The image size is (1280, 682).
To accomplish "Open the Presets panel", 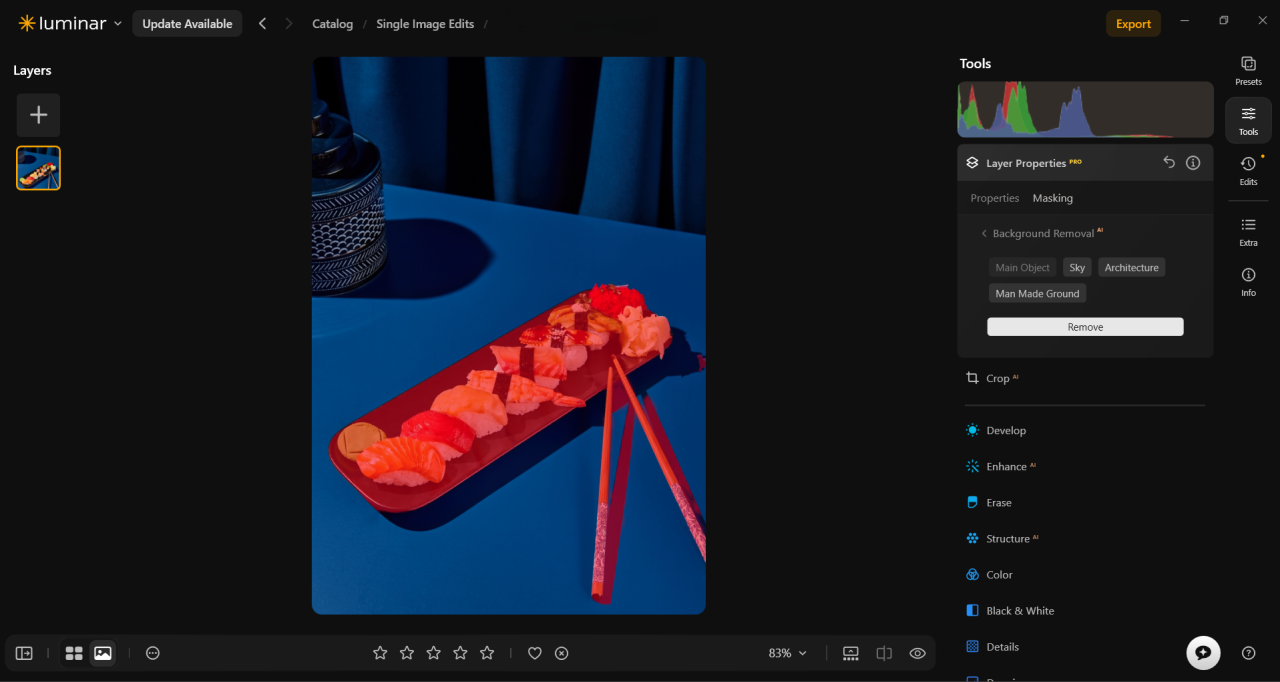I will 1248,71.
